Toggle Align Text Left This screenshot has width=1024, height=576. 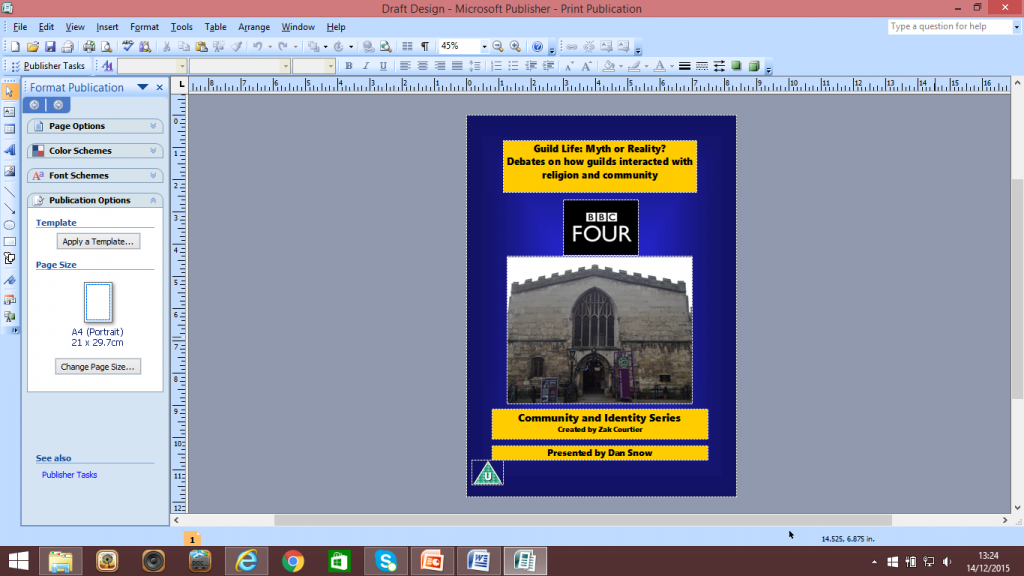coord(405,66)
